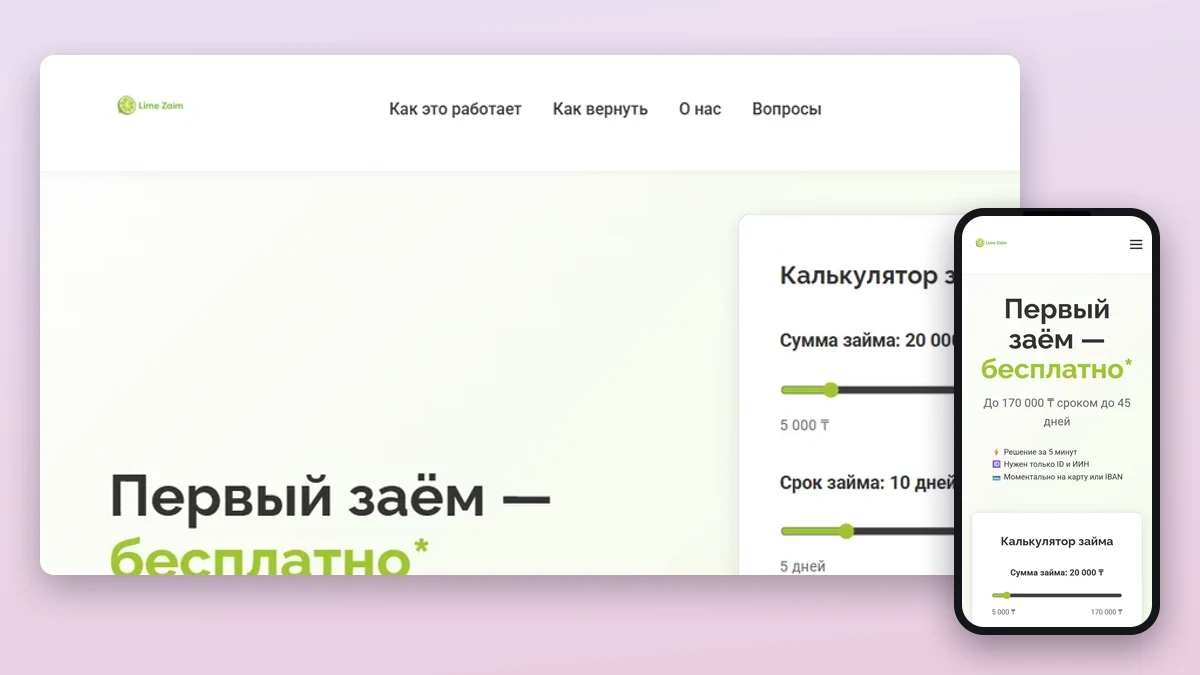Click the Lime Zaim logo on desktop

pos(150,105)
